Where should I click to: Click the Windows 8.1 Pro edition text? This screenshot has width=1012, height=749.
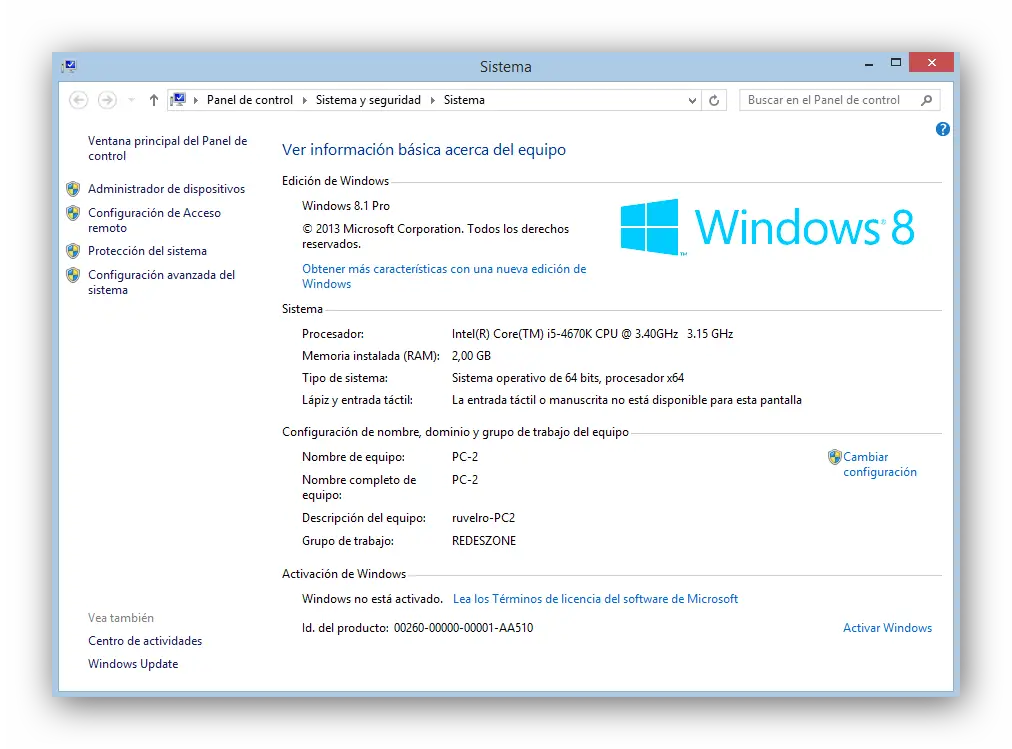point(346,206)
